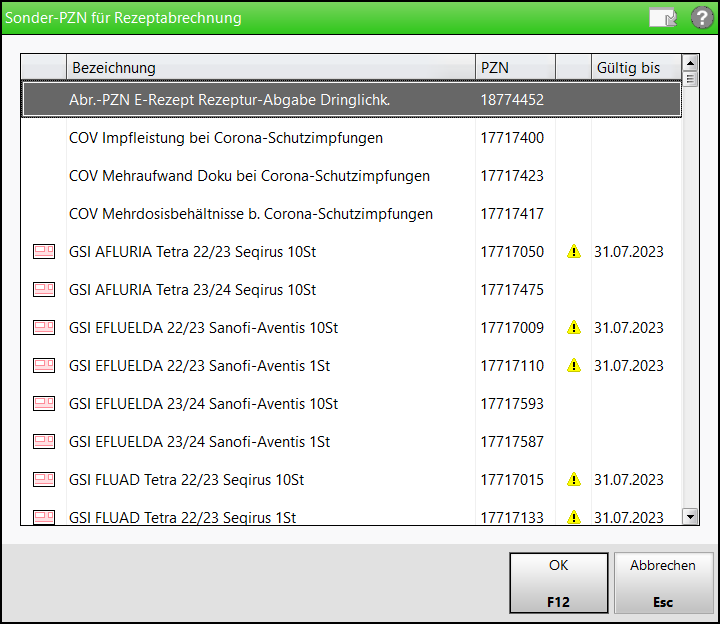Sort by Gültig bis column header
The width and height of the screenshot is (720, 624).
click(635, 68)
